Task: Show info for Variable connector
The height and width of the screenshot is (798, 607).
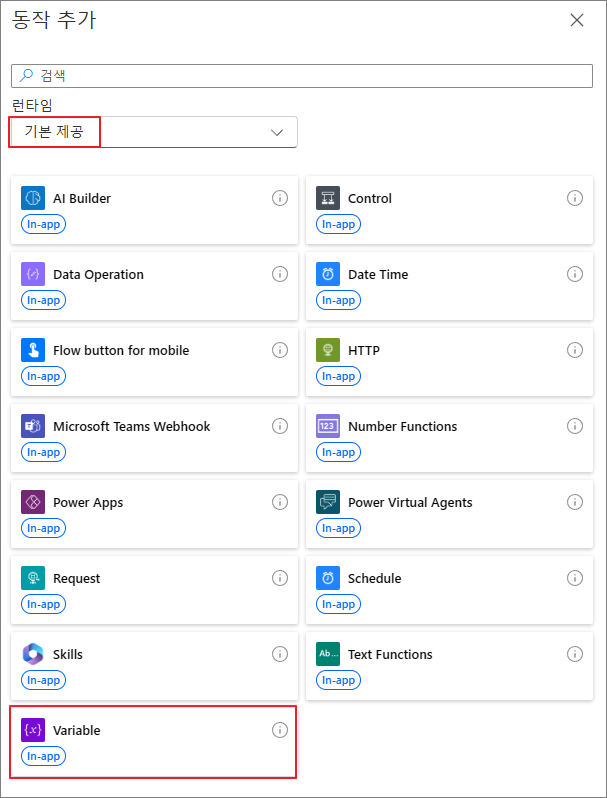Action: click(280, 730)
